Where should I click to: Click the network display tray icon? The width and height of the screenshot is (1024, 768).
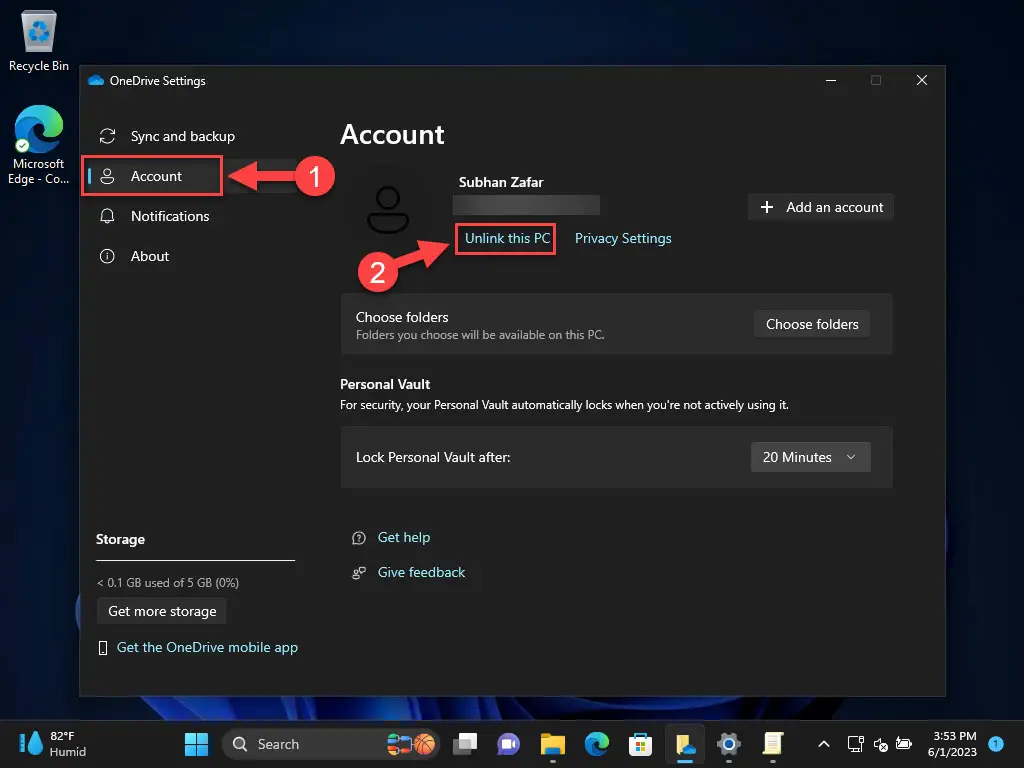coord(855,744)
